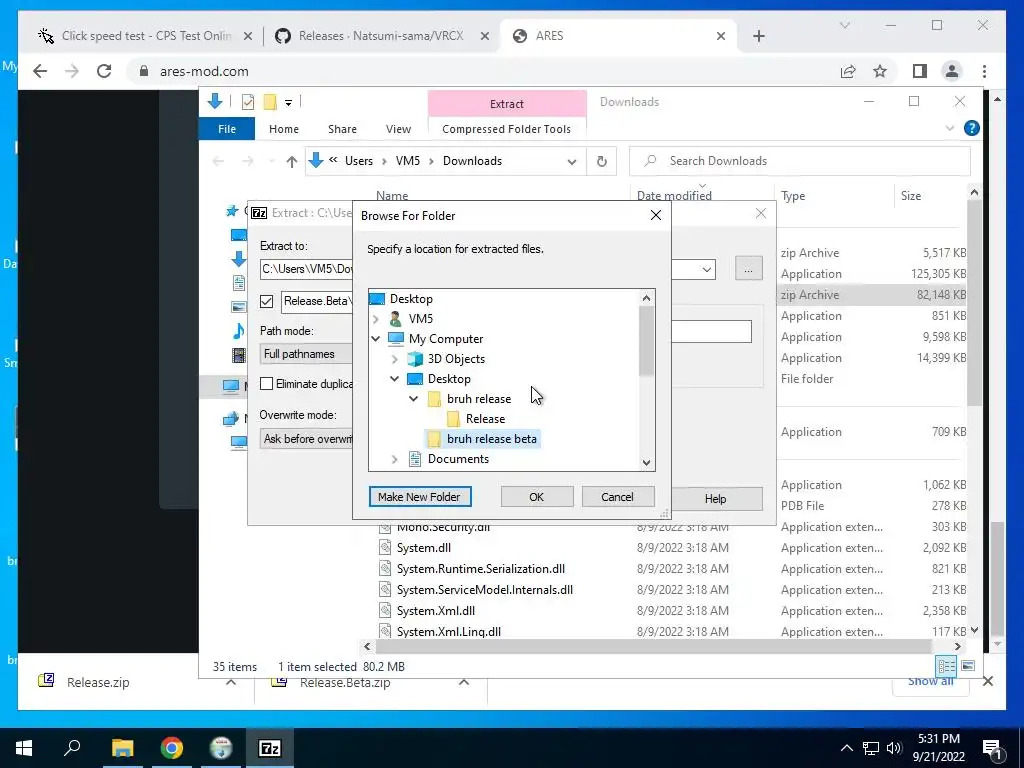
Task: Sort by the Size column header
Action: [910, 196]
